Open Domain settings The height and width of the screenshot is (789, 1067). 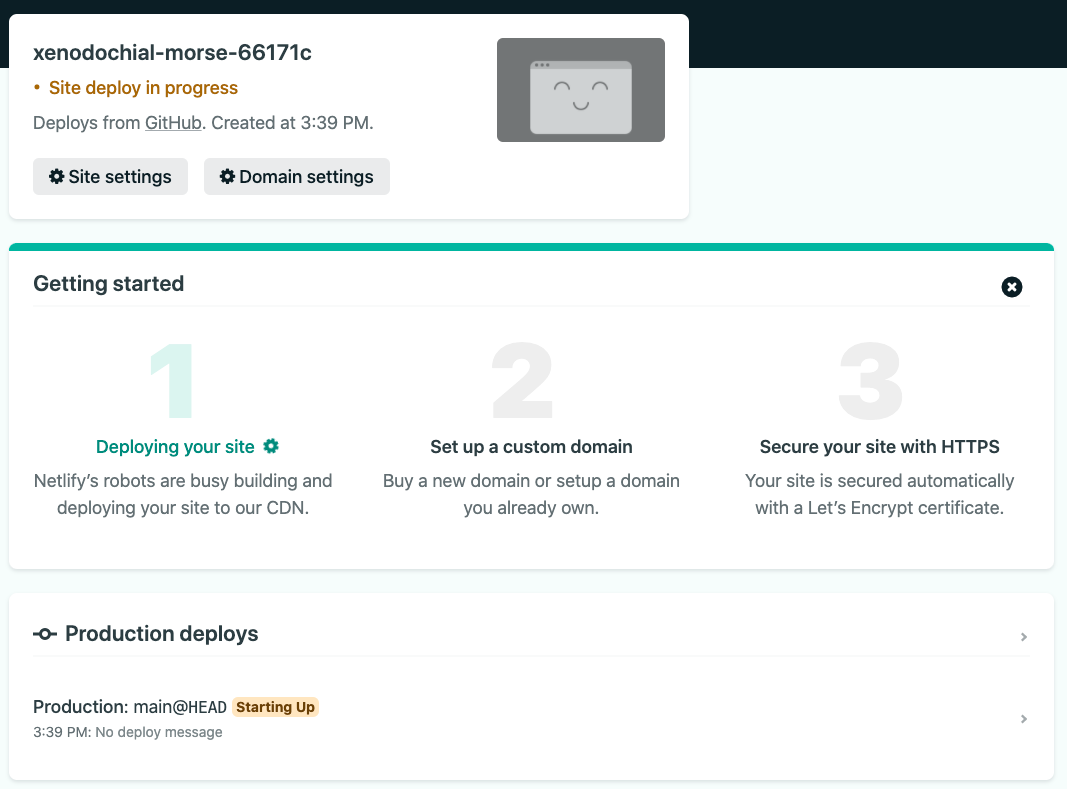tap(297, 177)
